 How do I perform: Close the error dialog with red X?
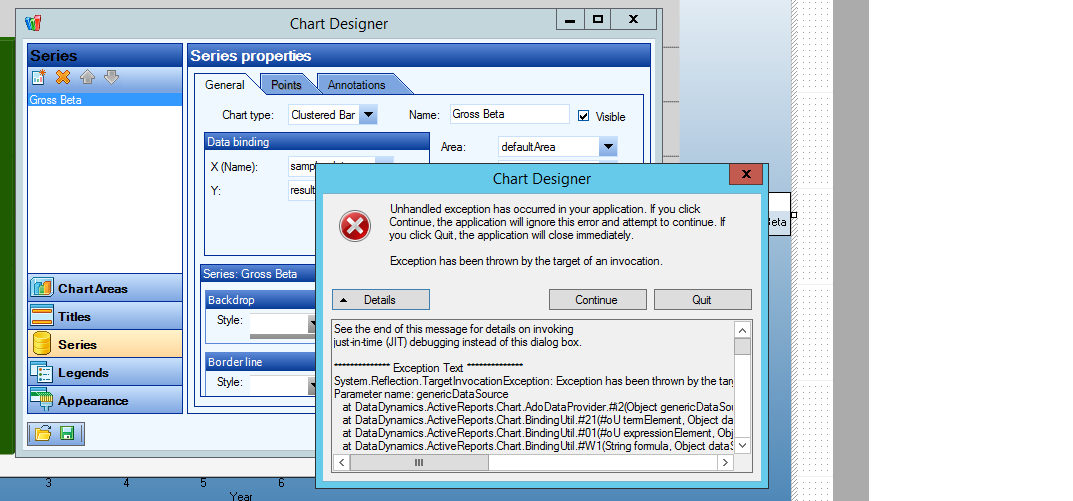point(746,174)
